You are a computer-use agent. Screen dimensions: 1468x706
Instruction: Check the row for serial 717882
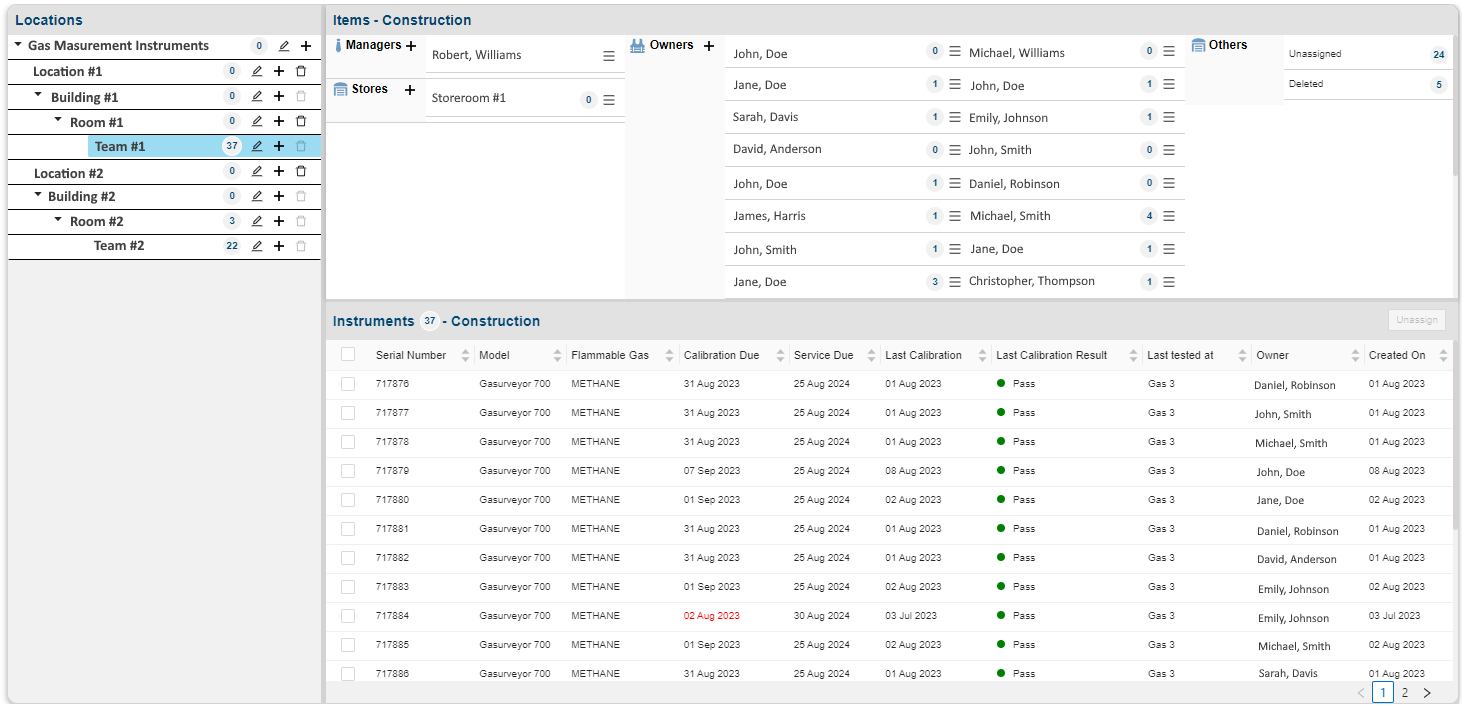tap(348, 558)
